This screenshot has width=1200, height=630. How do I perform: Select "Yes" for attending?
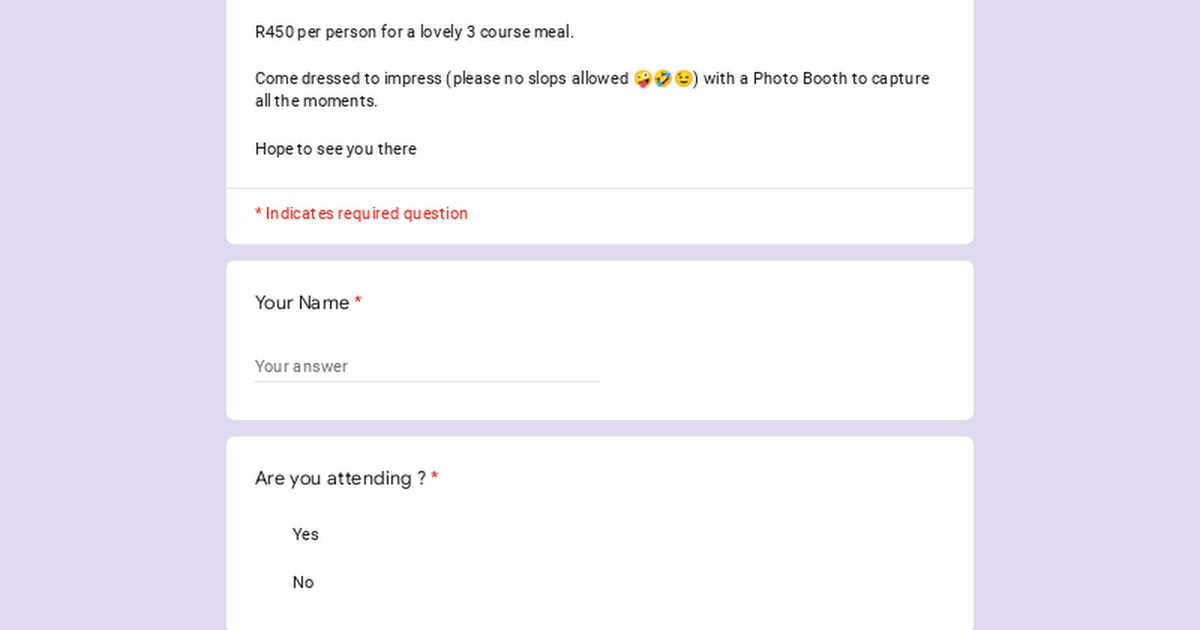coord(305,534)
